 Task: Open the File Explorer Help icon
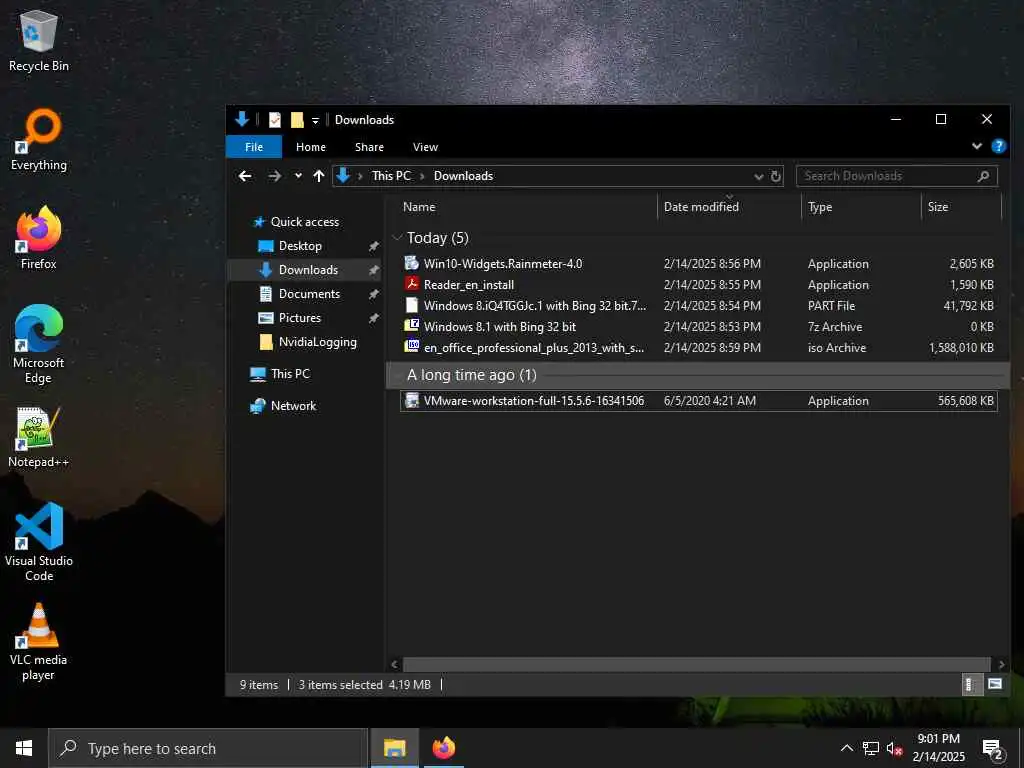[999, 146]
